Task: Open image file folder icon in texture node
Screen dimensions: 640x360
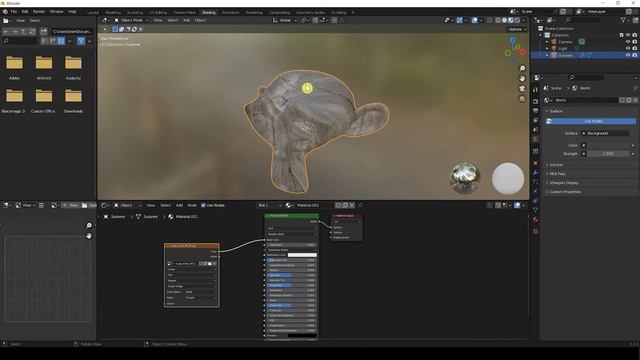Action: pyautogui.click(x=210, y=264)
